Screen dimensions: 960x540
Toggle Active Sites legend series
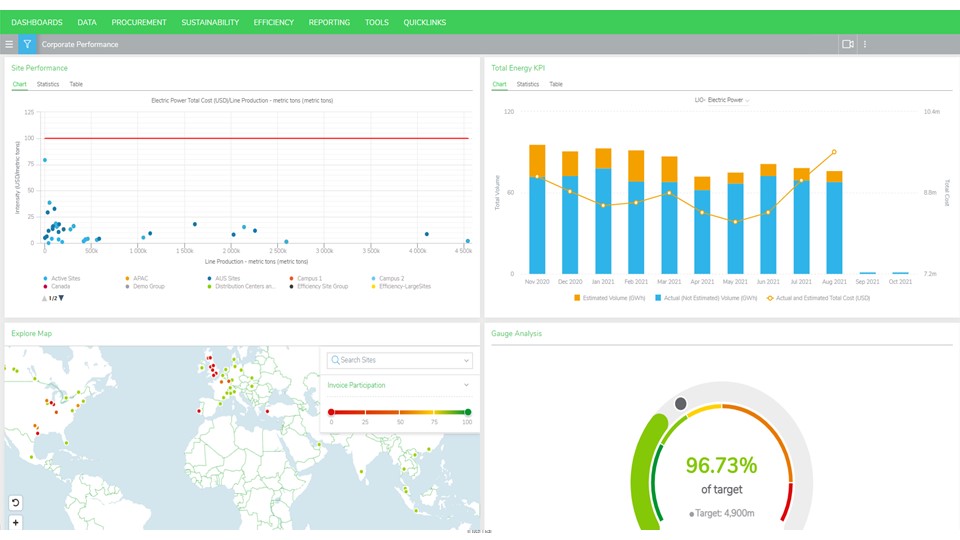[x=62, y=279]
